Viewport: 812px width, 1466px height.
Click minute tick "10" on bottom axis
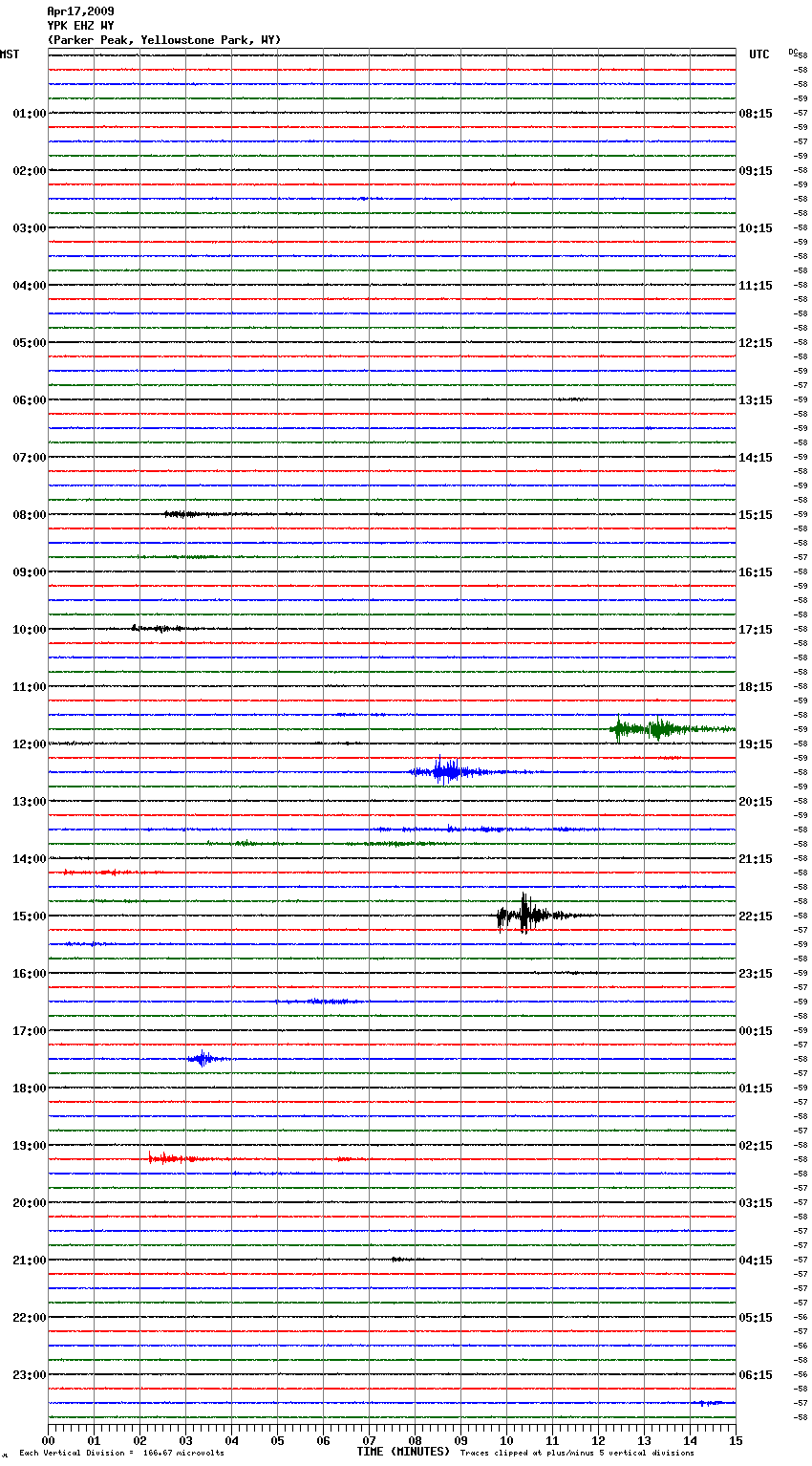tap(506, 1440)
